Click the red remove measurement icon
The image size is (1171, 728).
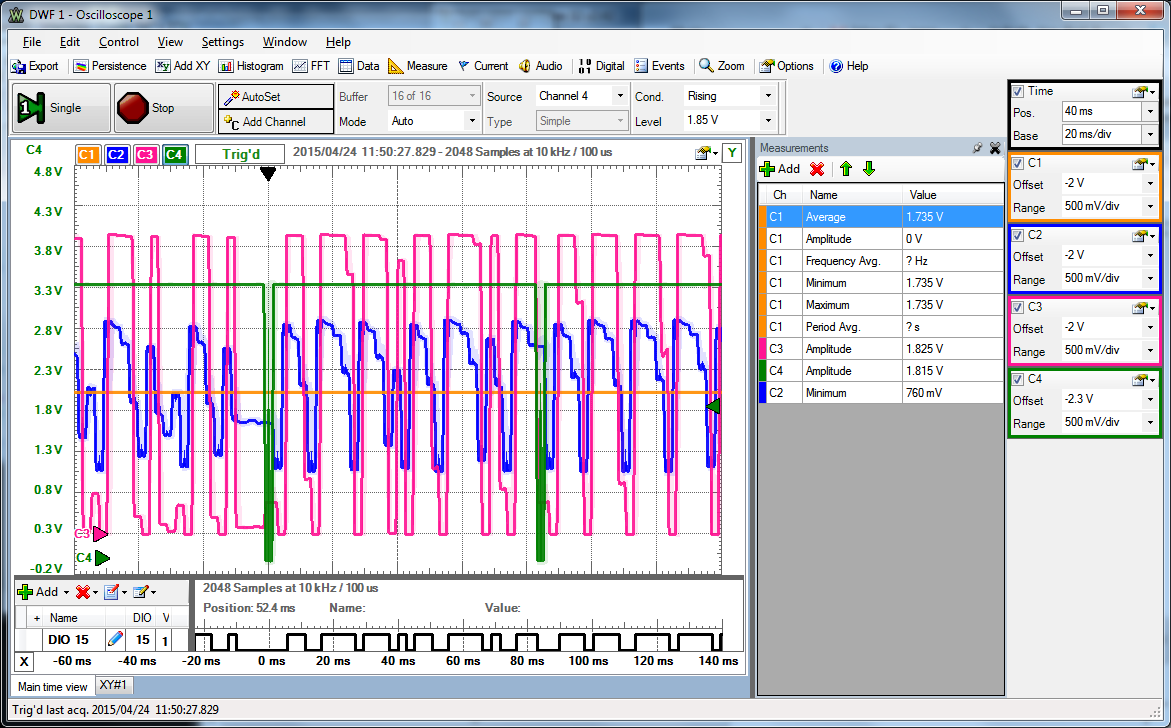(817, 169)
